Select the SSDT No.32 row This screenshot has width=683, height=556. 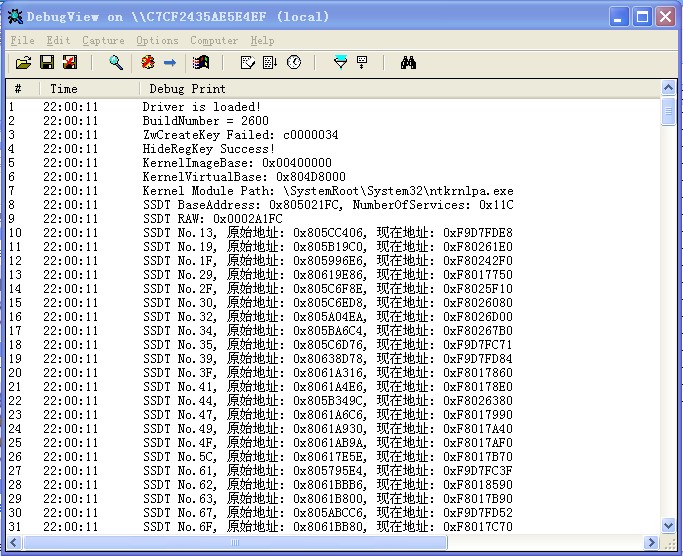pyautogui.click(x=333, y=316)
